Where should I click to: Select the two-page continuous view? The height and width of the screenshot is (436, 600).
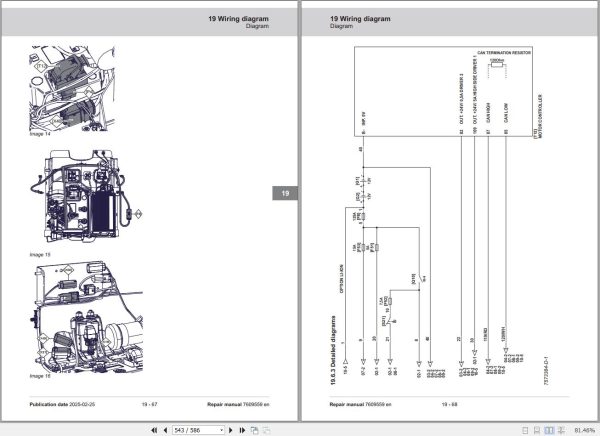click(x=561, y=430)
